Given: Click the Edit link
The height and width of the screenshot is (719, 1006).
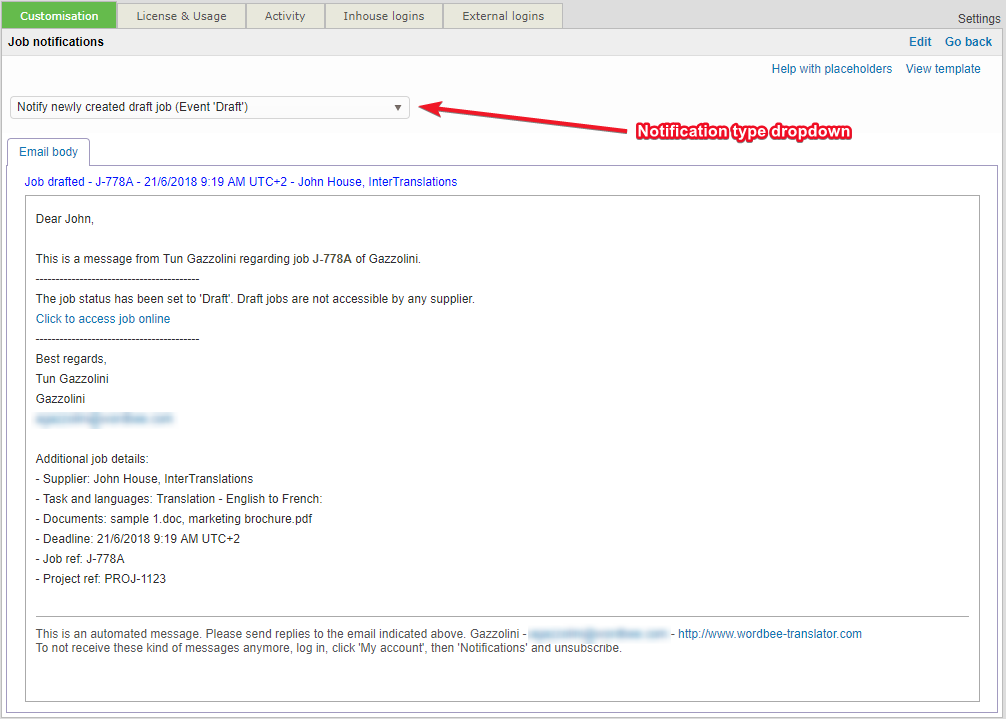Looking at the screenshot, I should pos(920,41).
